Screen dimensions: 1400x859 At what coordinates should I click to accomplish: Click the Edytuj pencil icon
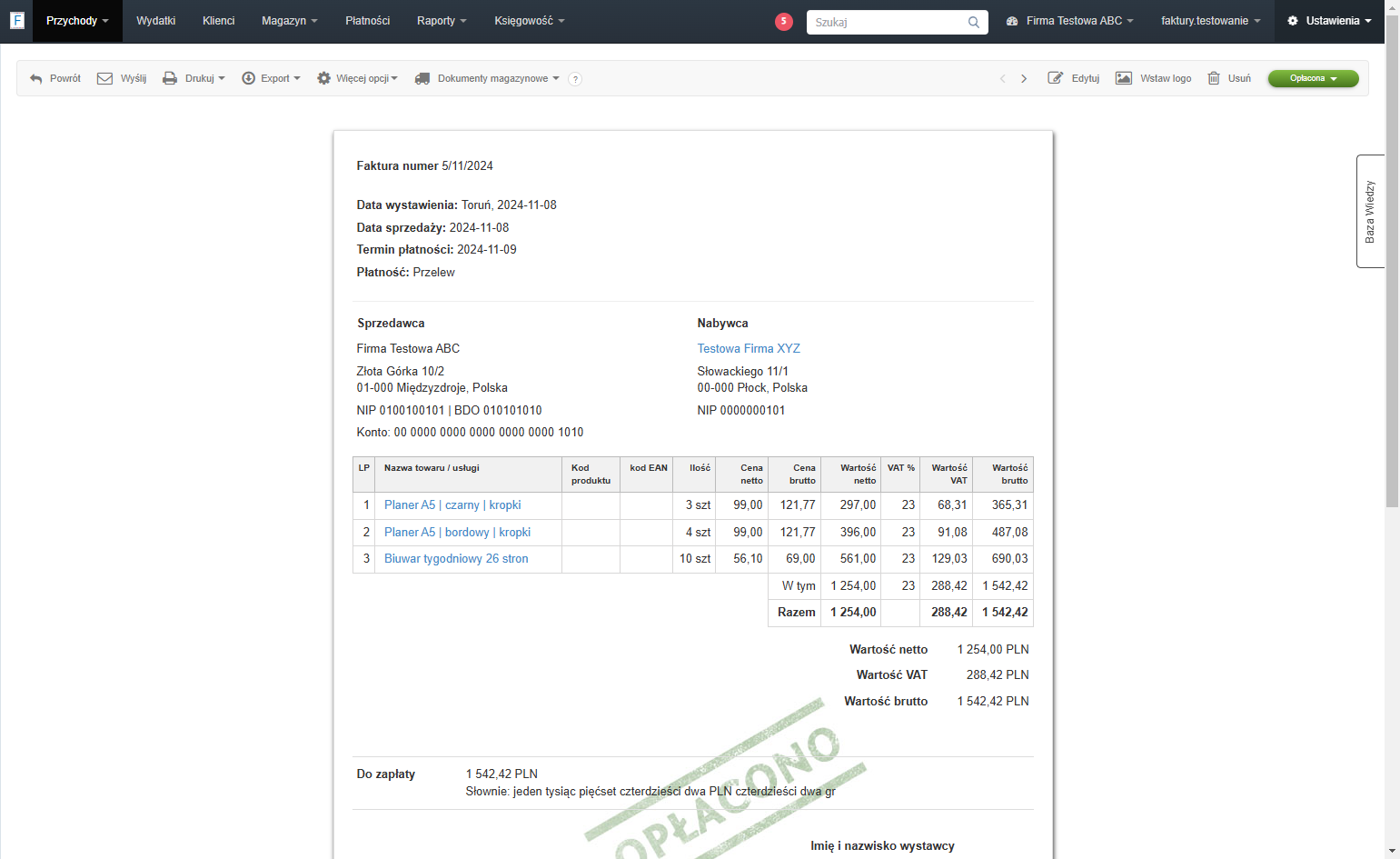pos(1055,78)
